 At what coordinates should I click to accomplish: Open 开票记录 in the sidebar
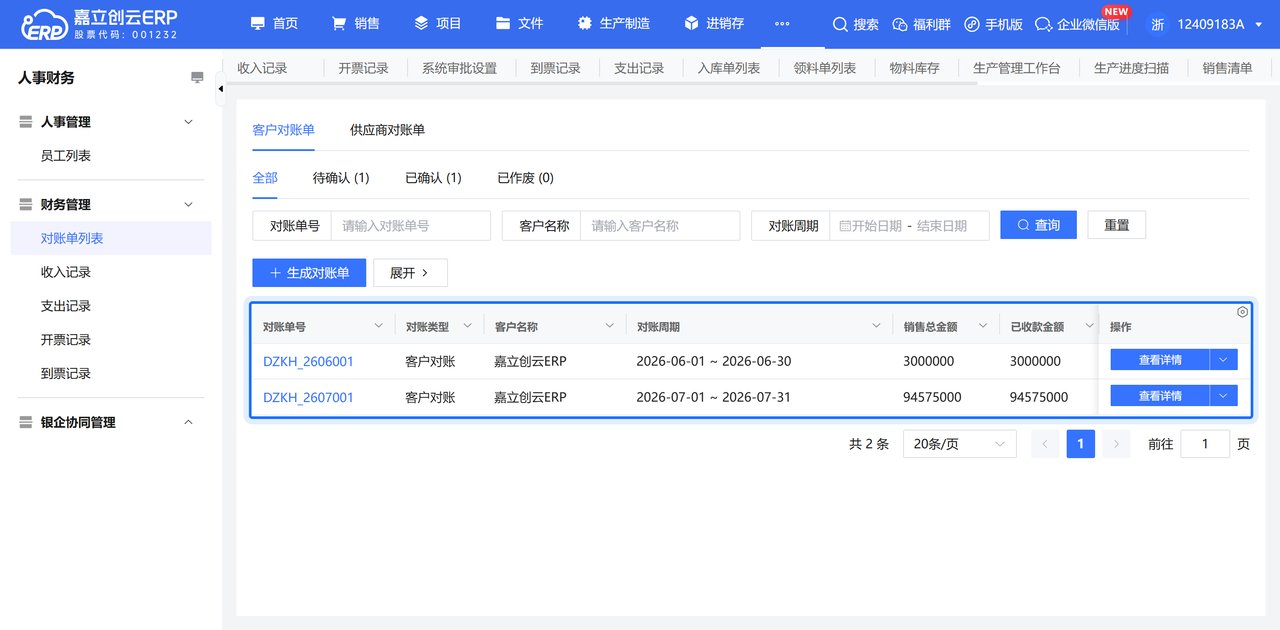click(66, 340)
